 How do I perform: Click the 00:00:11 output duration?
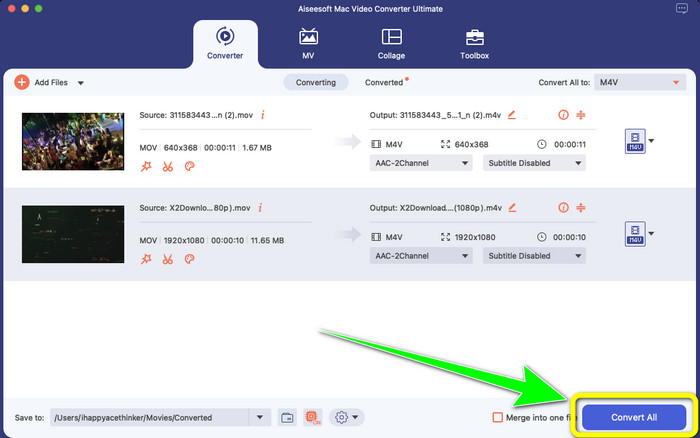570,144
